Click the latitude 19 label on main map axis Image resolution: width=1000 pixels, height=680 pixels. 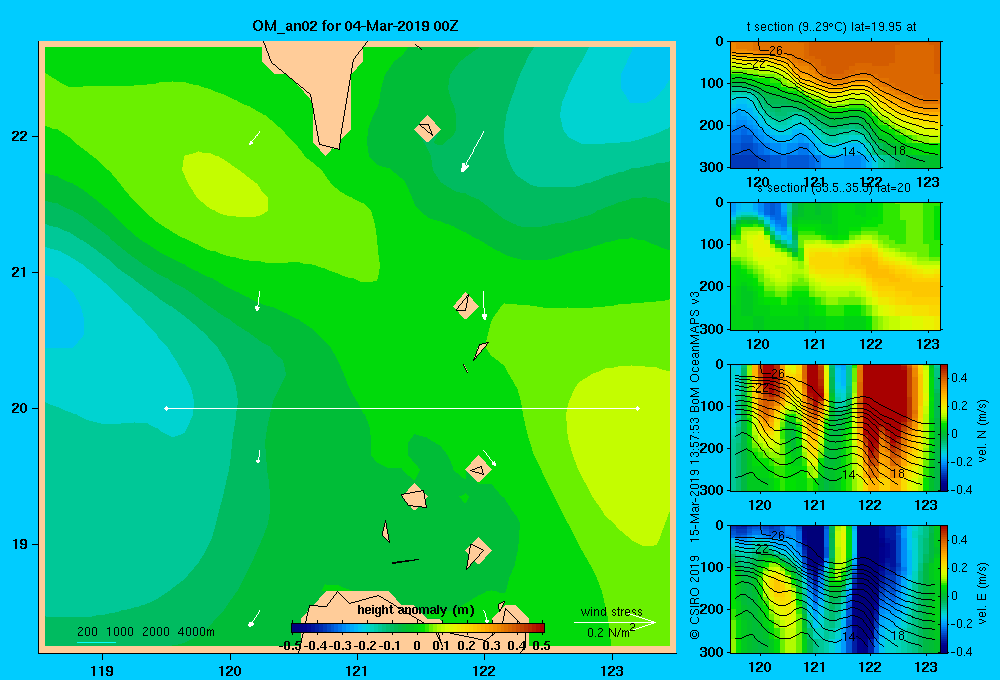pyautogui.click(x=20, y=544)
